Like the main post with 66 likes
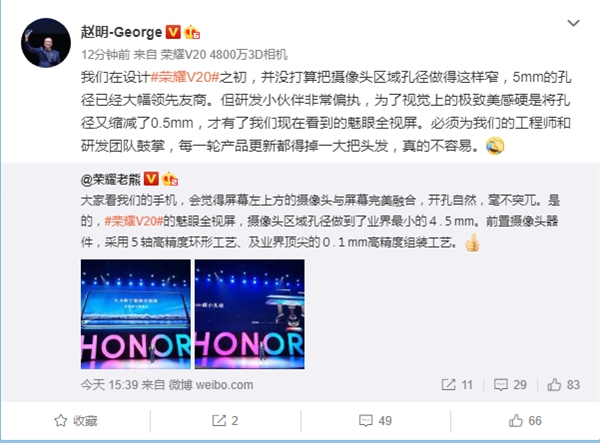600x443 pixels. click(525, 421)
